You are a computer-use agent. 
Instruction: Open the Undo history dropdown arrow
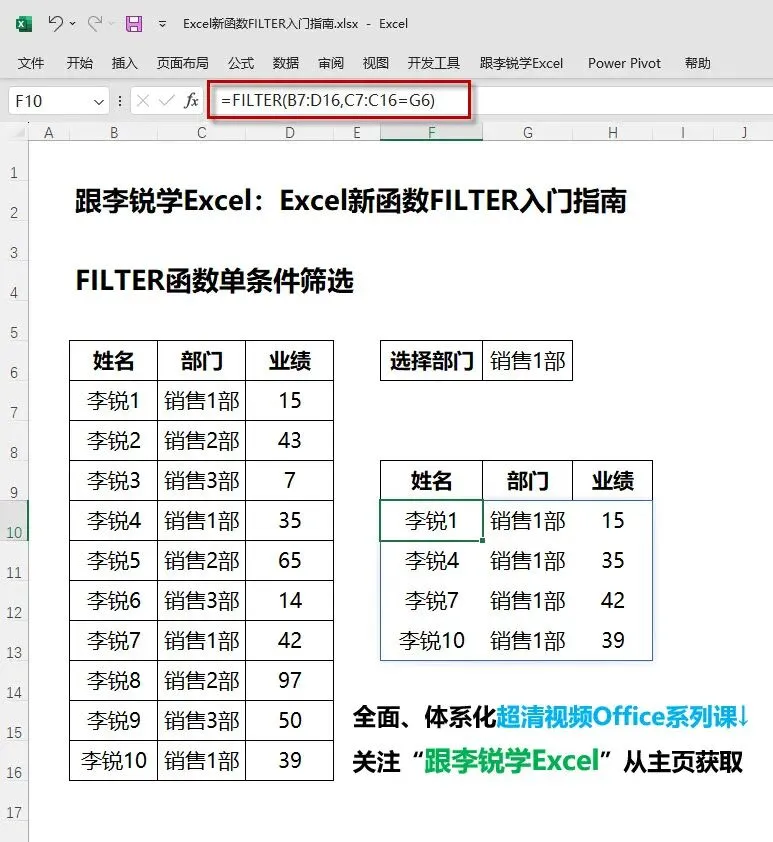[72, 24]
